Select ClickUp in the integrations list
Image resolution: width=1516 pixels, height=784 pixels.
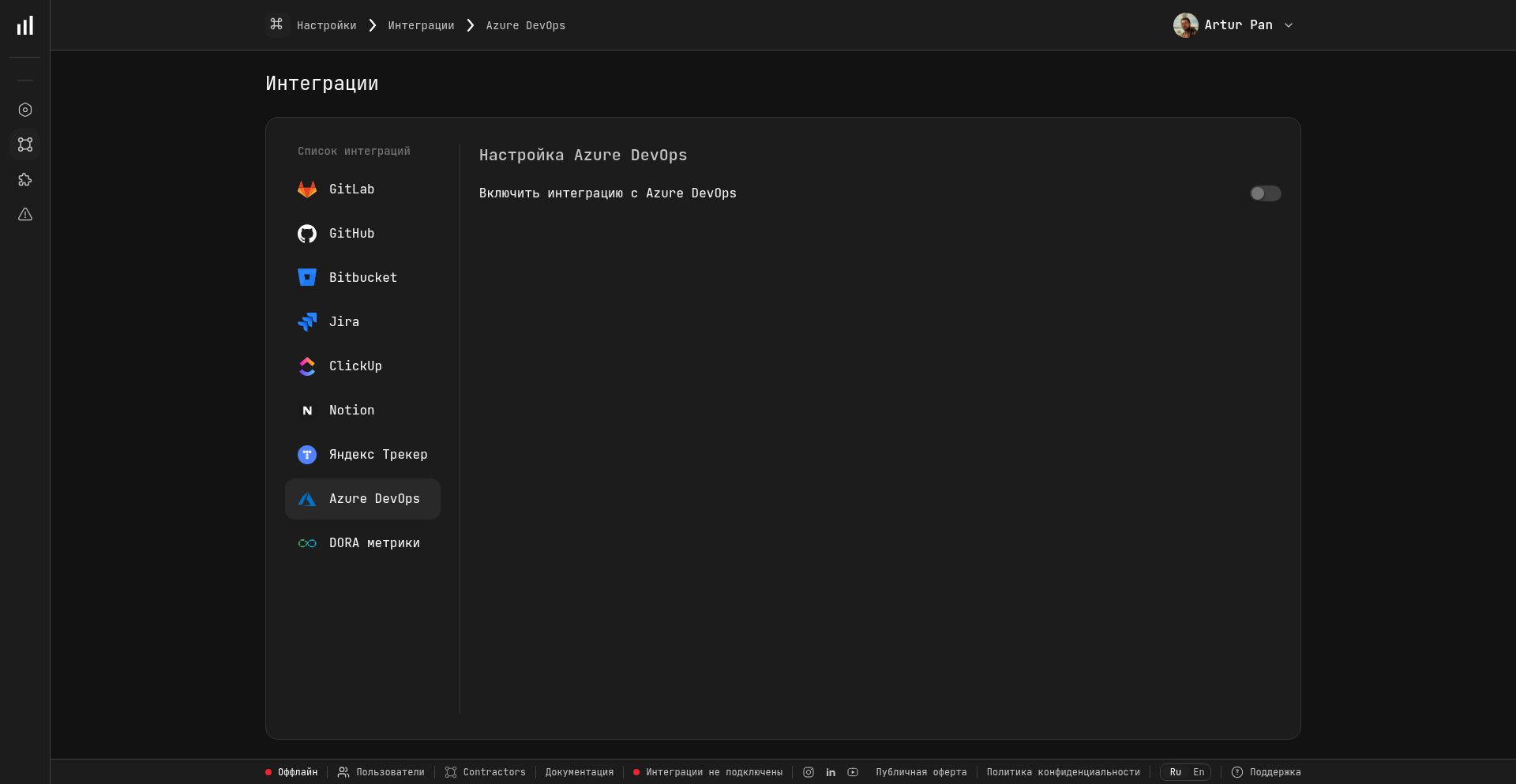point(362,366)
